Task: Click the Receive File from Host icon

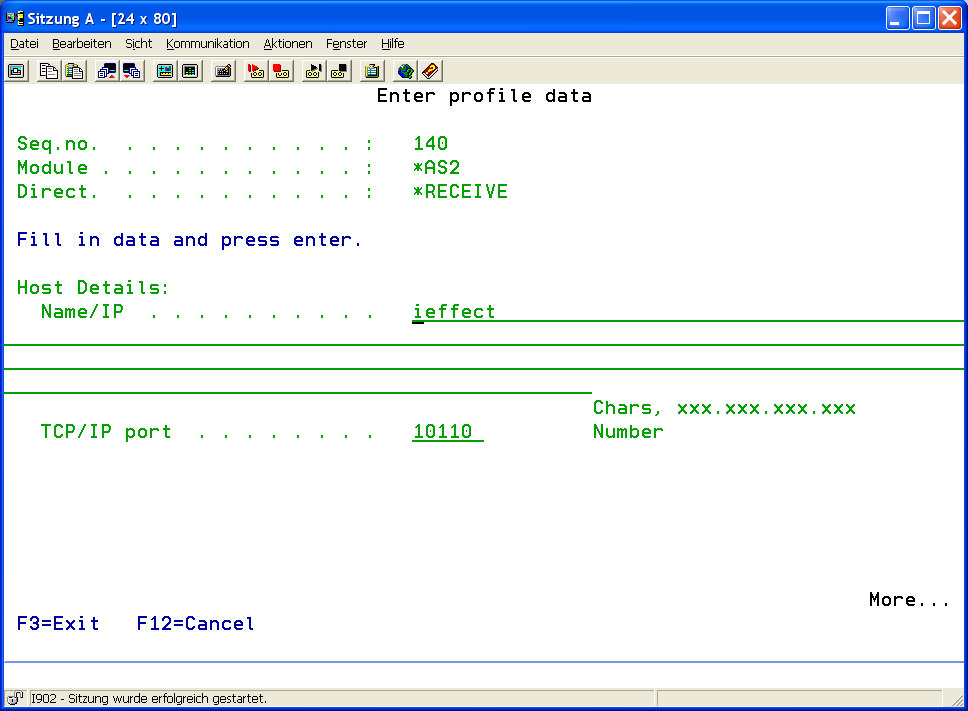Action: 132,71
